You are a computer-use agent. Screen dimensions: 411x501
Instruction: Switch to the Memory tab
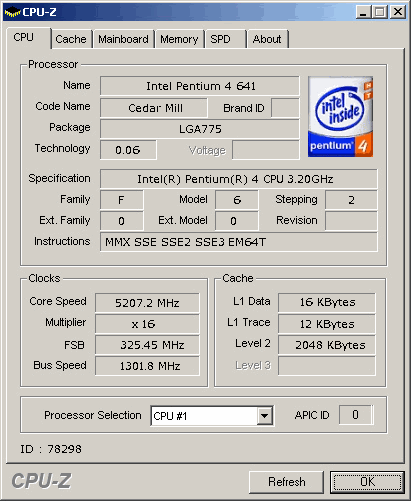pyautogui.click(x=179, y=39)
